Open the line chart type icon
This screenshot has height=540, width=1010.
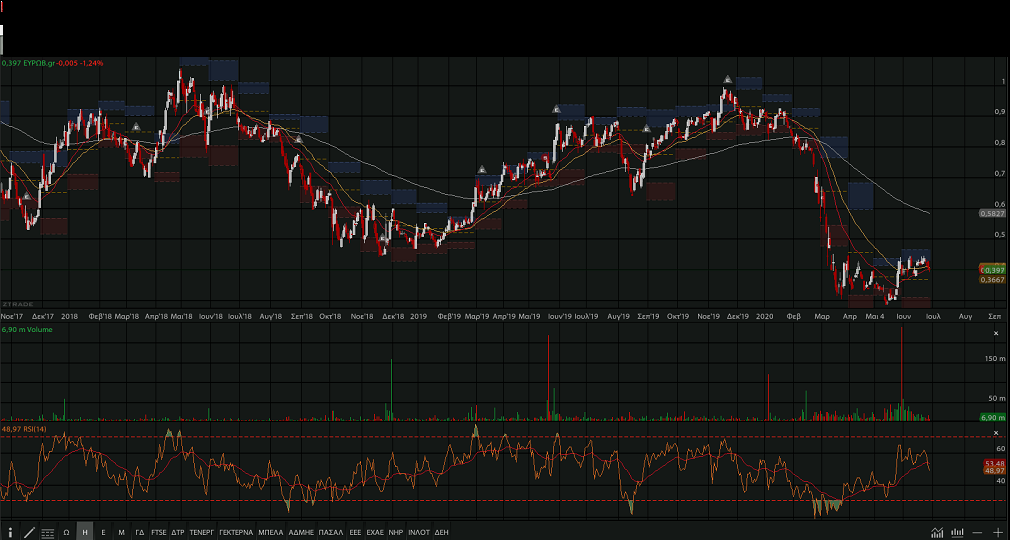pyautogui.click(x=937, y=532)
